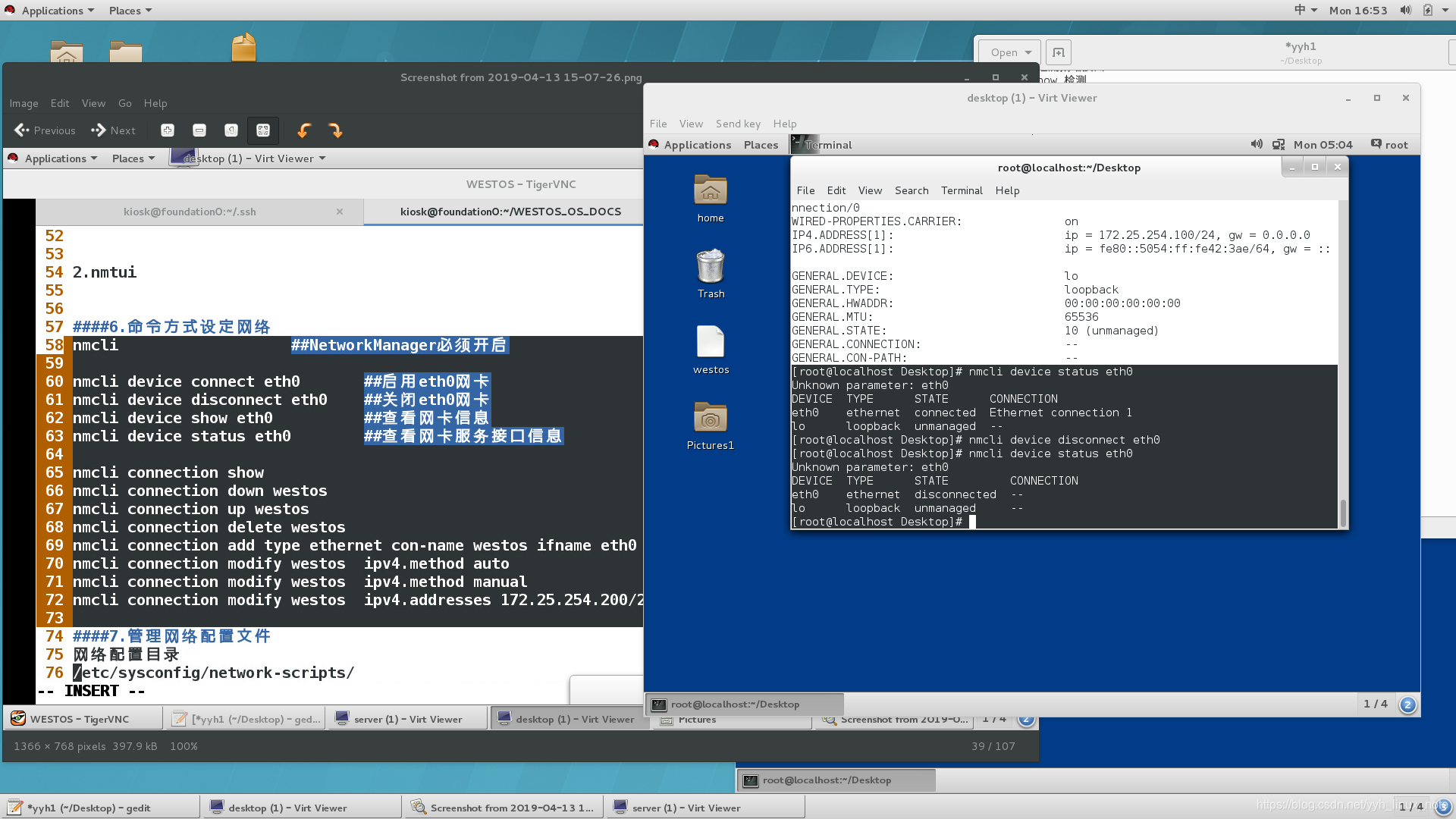Toggle best fit image view
The height and width of the screenshot is (819, 1456).
263,130
